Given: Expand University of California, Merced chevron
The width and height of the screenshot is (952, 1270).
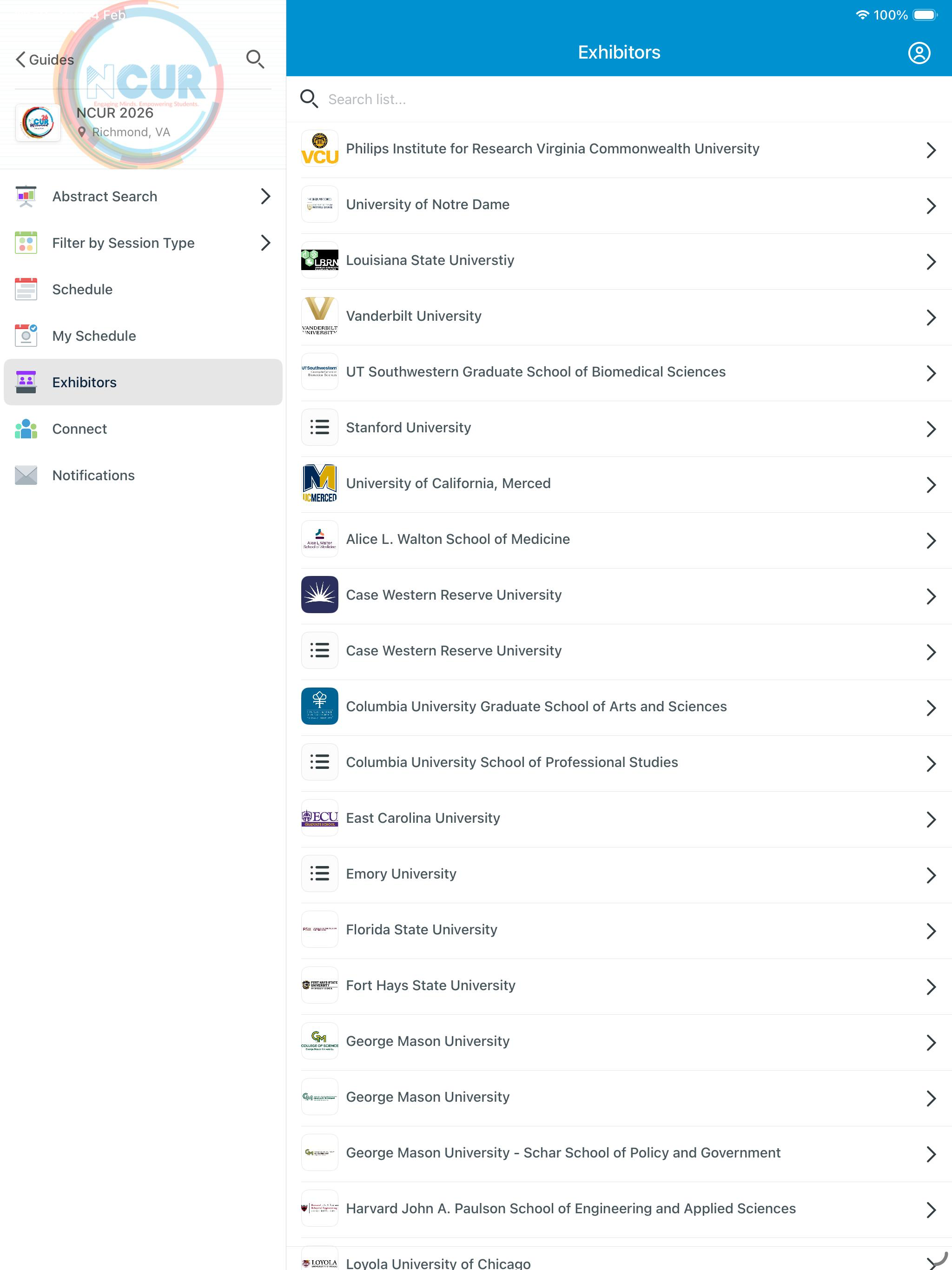Looking at the screenshot, I should (x=931, y=484).
